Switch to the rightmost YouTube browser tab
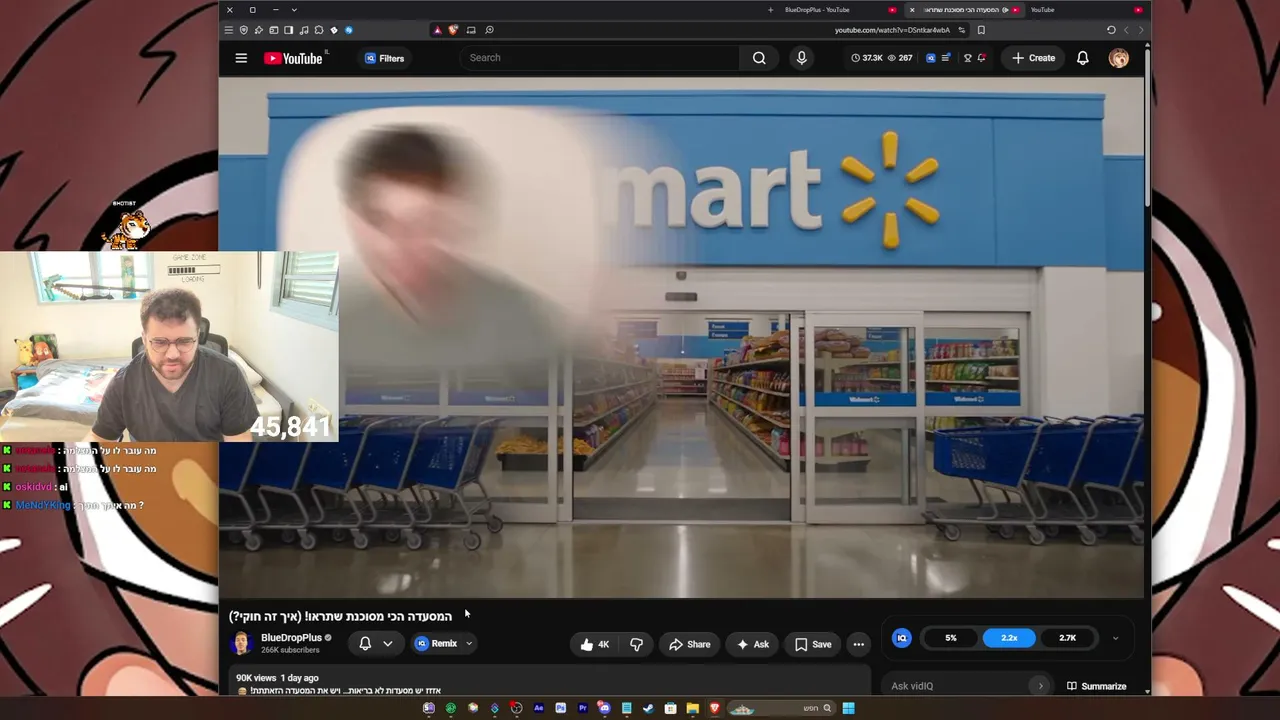1280x720 pixels. [1084, 10]
